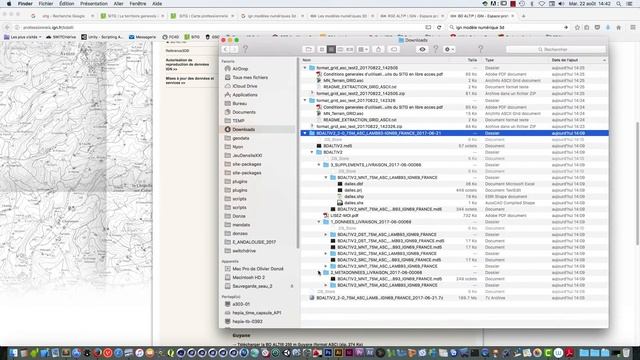Open E_ANDALOUSIE_2017 folder in sidebar

click(x=254, y=242)
